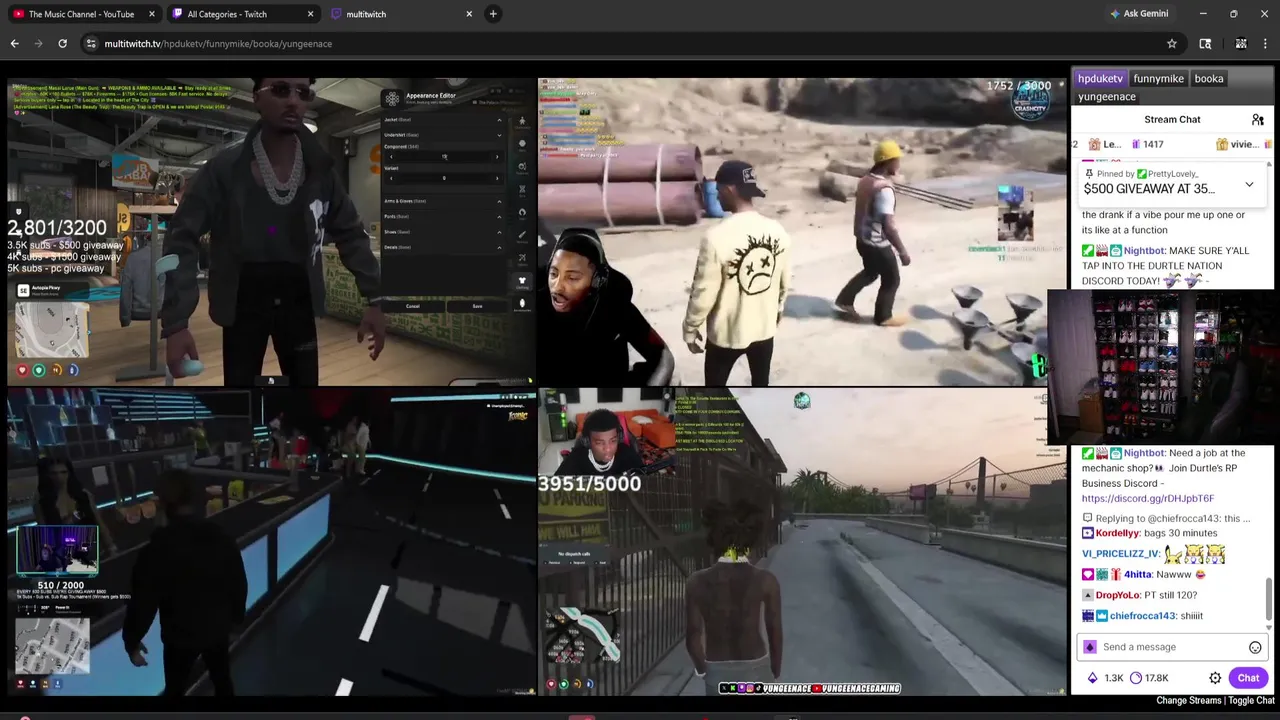Viewport: 1280px width, 720px height.
Task: Close the multitwitch tab
Action: point(469,14)
